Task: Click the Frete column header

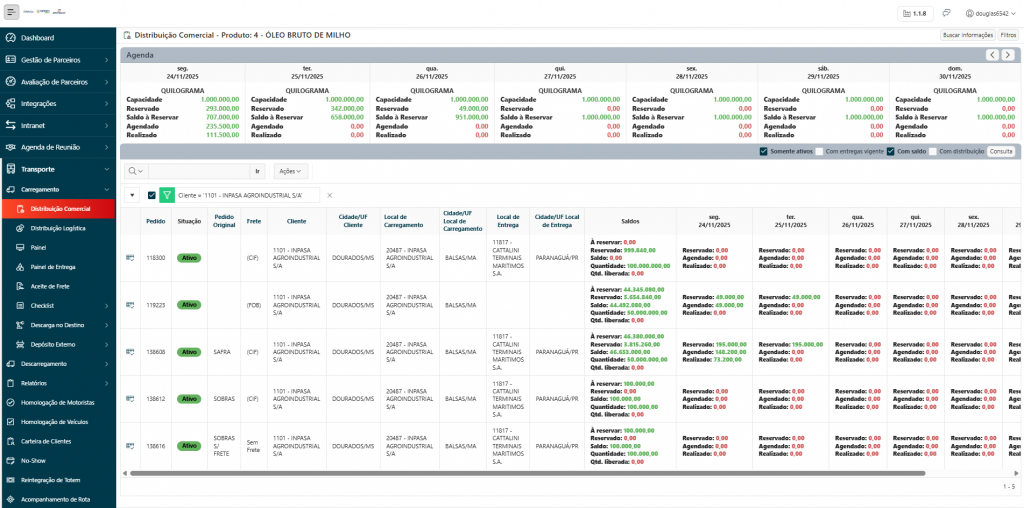Action: click(253, 221)
